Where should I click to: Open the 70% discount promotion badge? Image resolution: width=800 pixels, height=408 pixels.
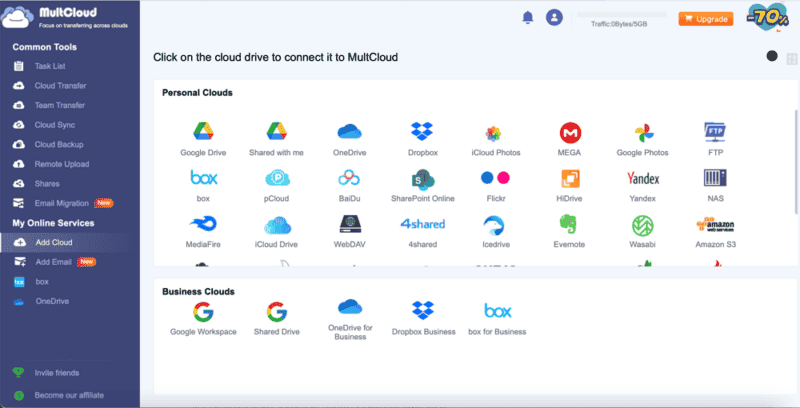(x=768, y=18)
